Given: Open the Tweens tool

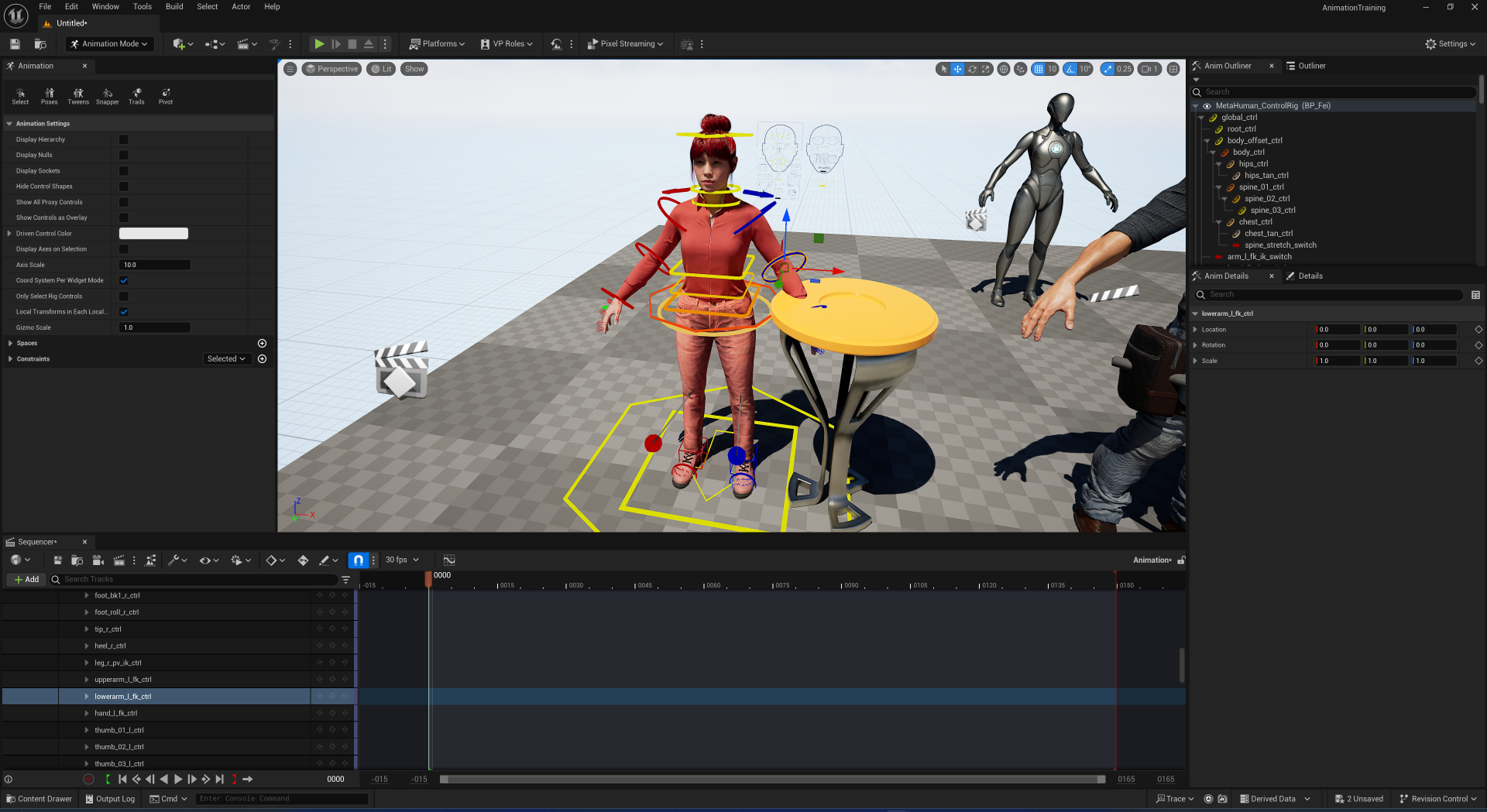Looking at the screenshot, I should [78, 96].
